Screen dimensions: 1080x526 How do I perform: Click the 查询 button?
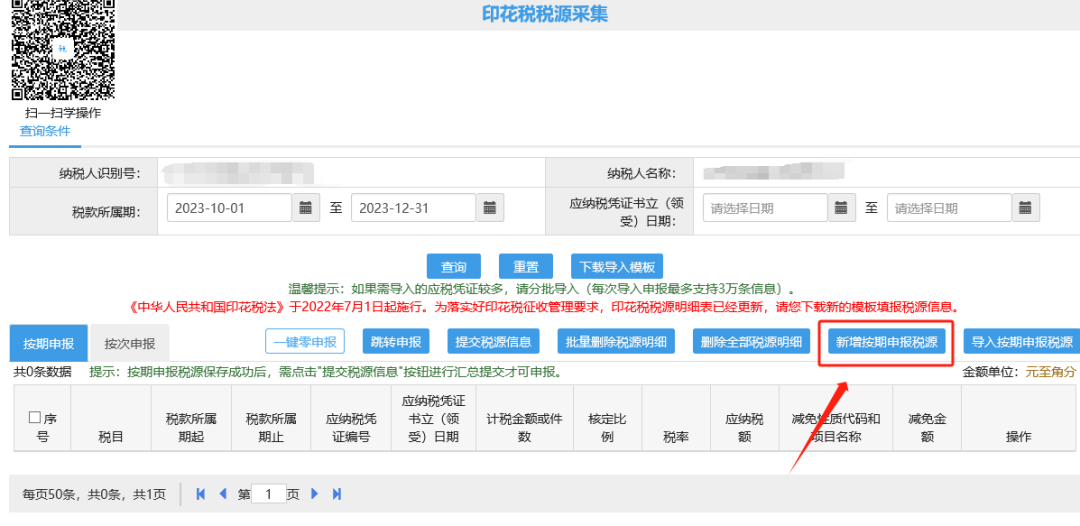453,267
